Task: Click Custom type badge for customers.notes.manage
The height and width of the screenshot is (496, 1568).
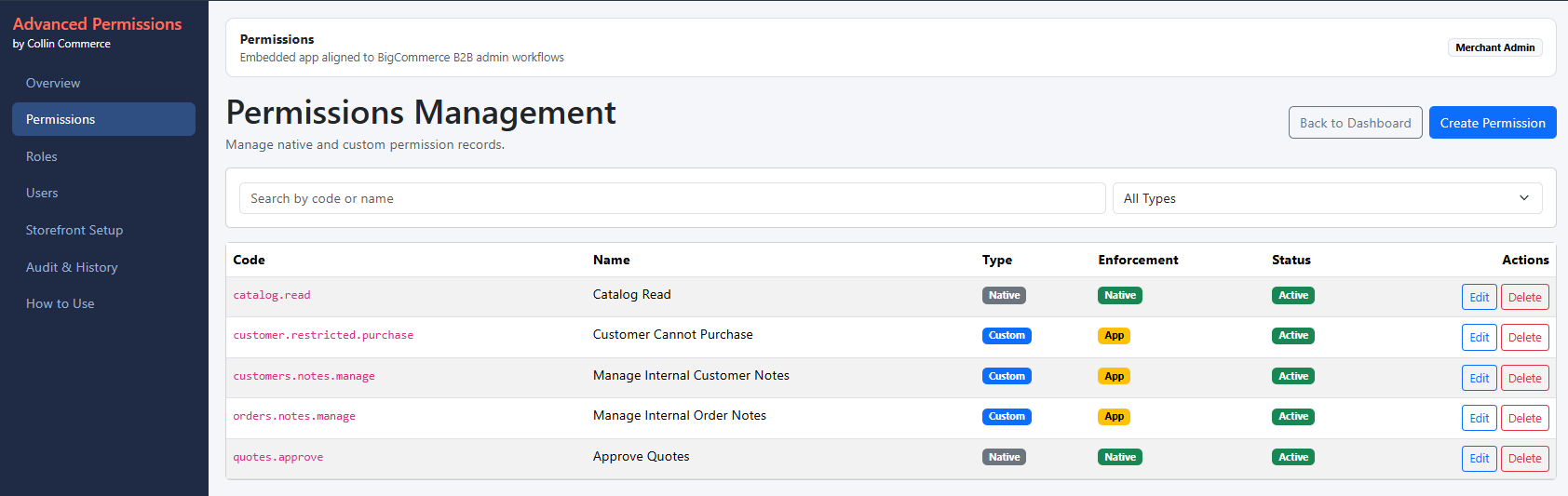Action: coord(1007,376)
